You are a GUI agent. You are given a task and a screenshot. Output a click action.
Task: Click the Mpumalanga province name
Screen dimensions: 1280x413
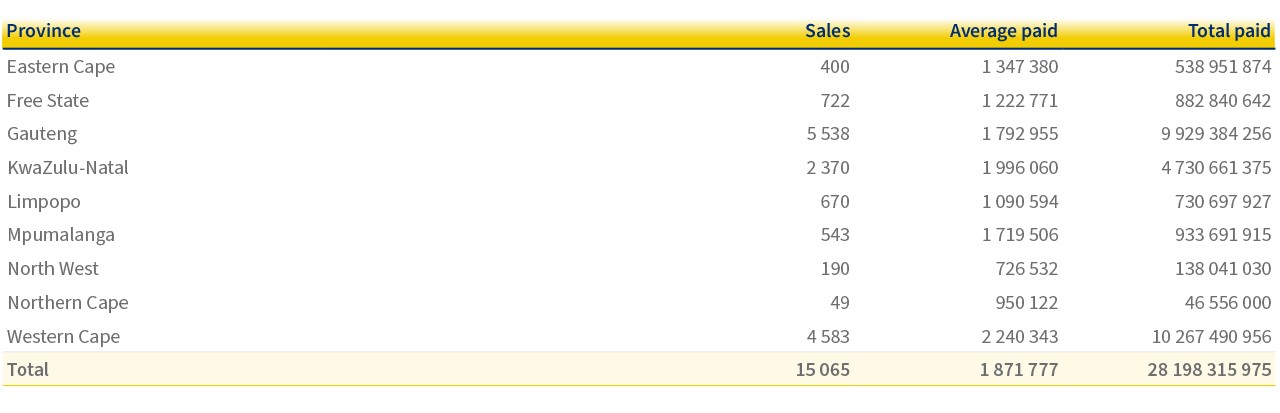(x=61, y=235)
